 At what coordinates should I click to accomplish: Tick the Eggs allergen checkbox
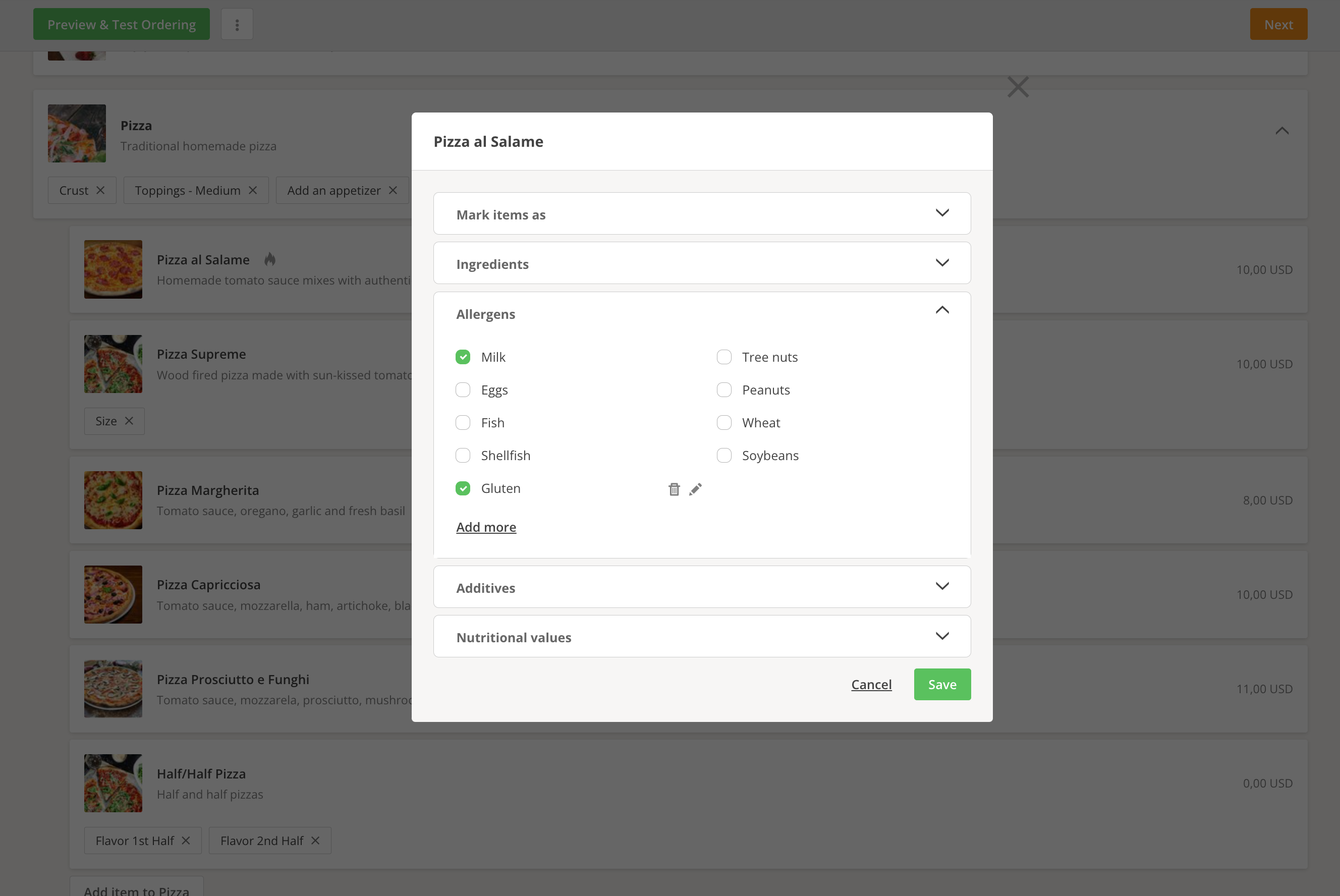463,389
